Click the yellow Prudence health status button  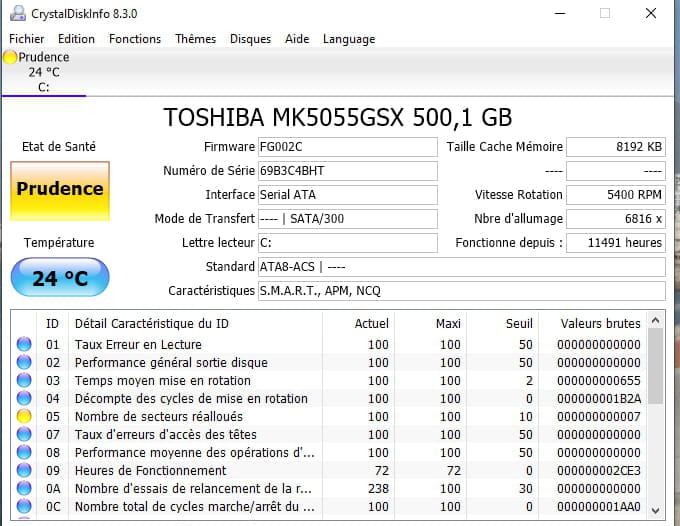pyautogui.click(x=60, y=189)
